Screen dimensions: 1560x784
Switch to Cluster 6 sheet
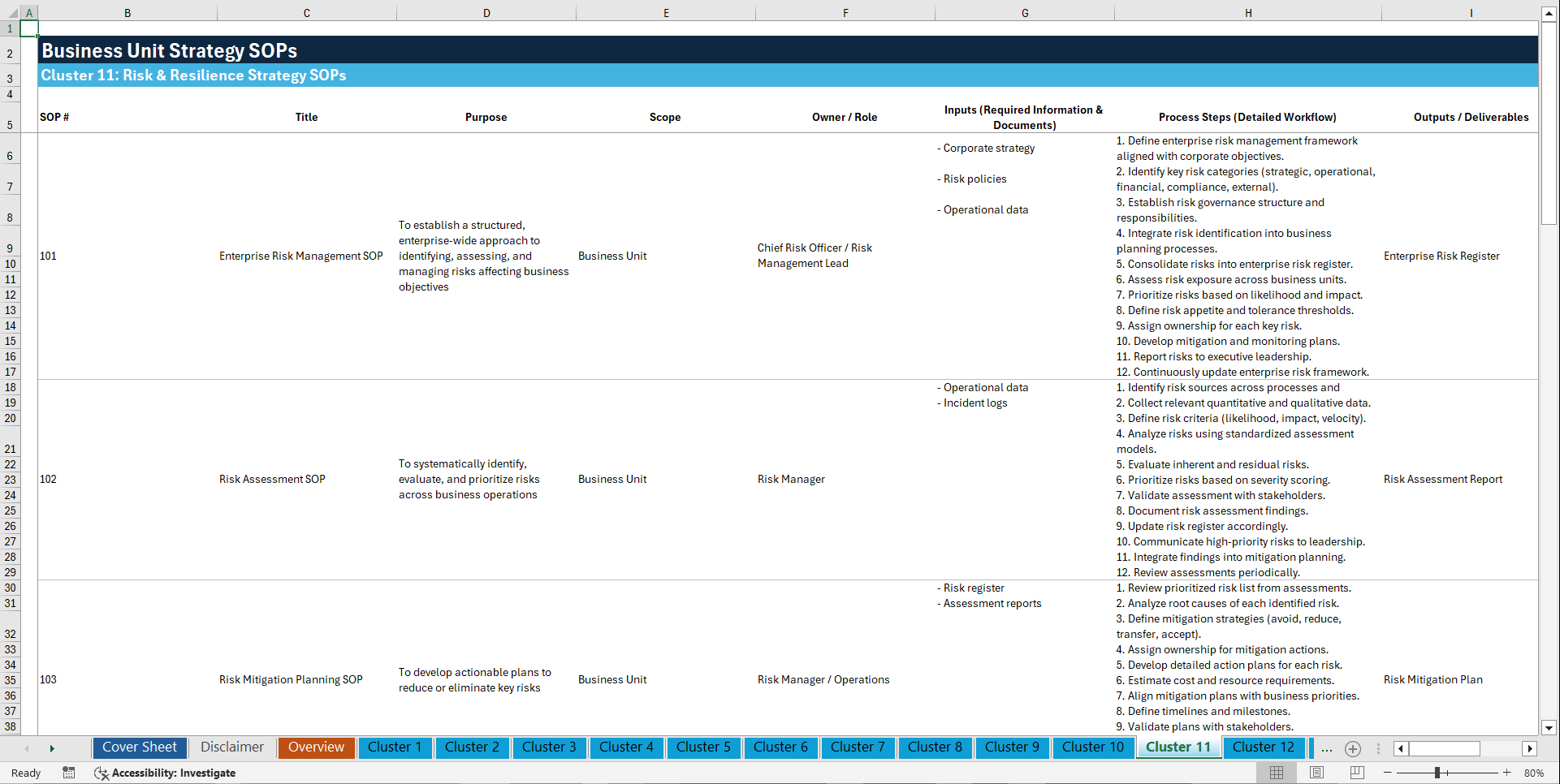(x=780, y=747)
